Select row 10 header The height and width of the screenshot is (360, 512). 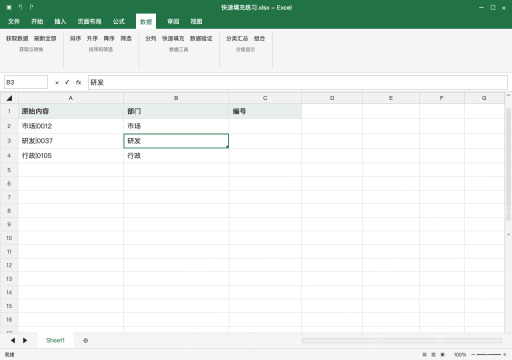click(9, 238)
